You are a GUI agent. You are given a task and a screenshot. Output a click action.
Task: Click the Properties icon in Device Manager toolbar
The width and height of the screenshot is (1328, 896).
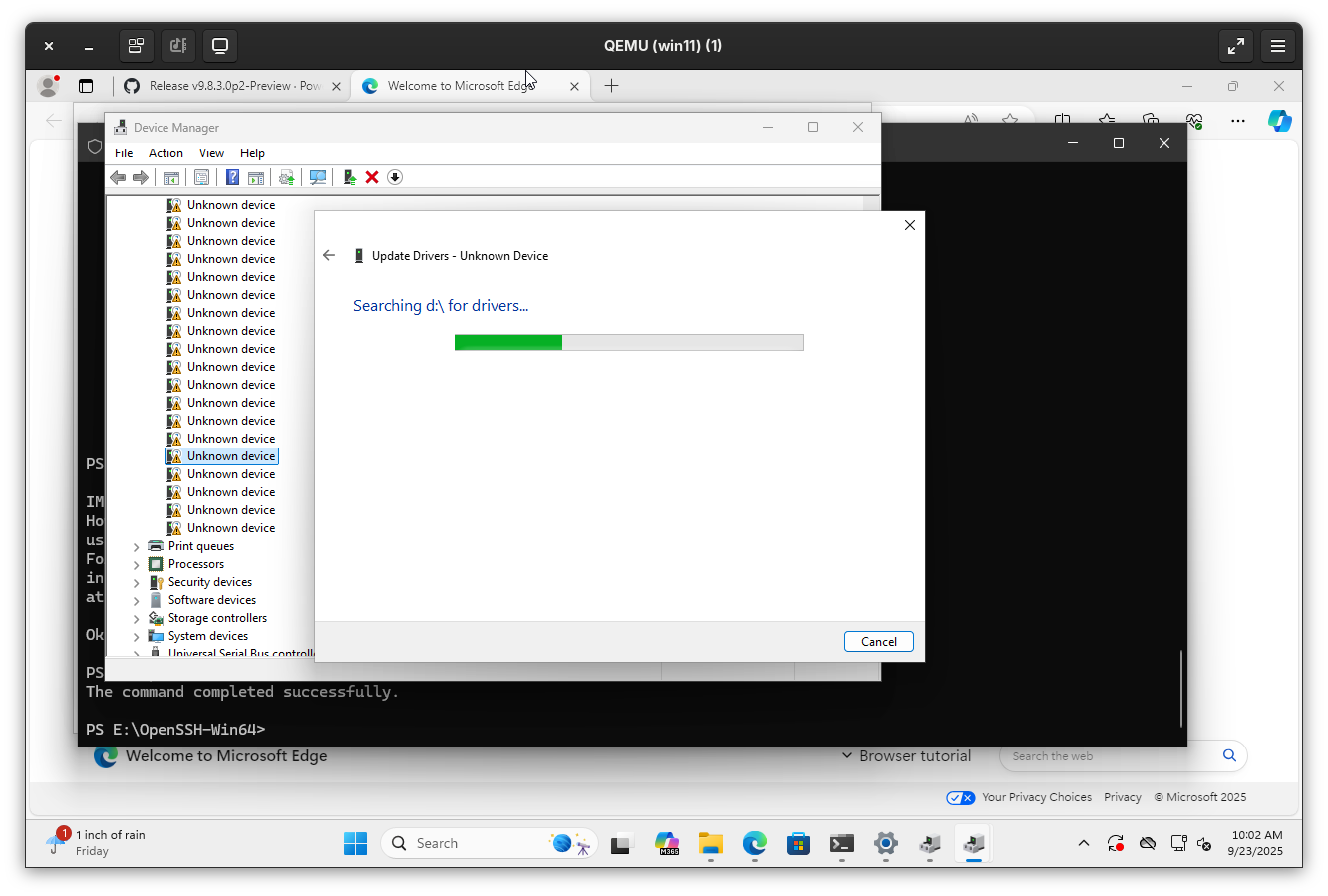click(201, 177)
